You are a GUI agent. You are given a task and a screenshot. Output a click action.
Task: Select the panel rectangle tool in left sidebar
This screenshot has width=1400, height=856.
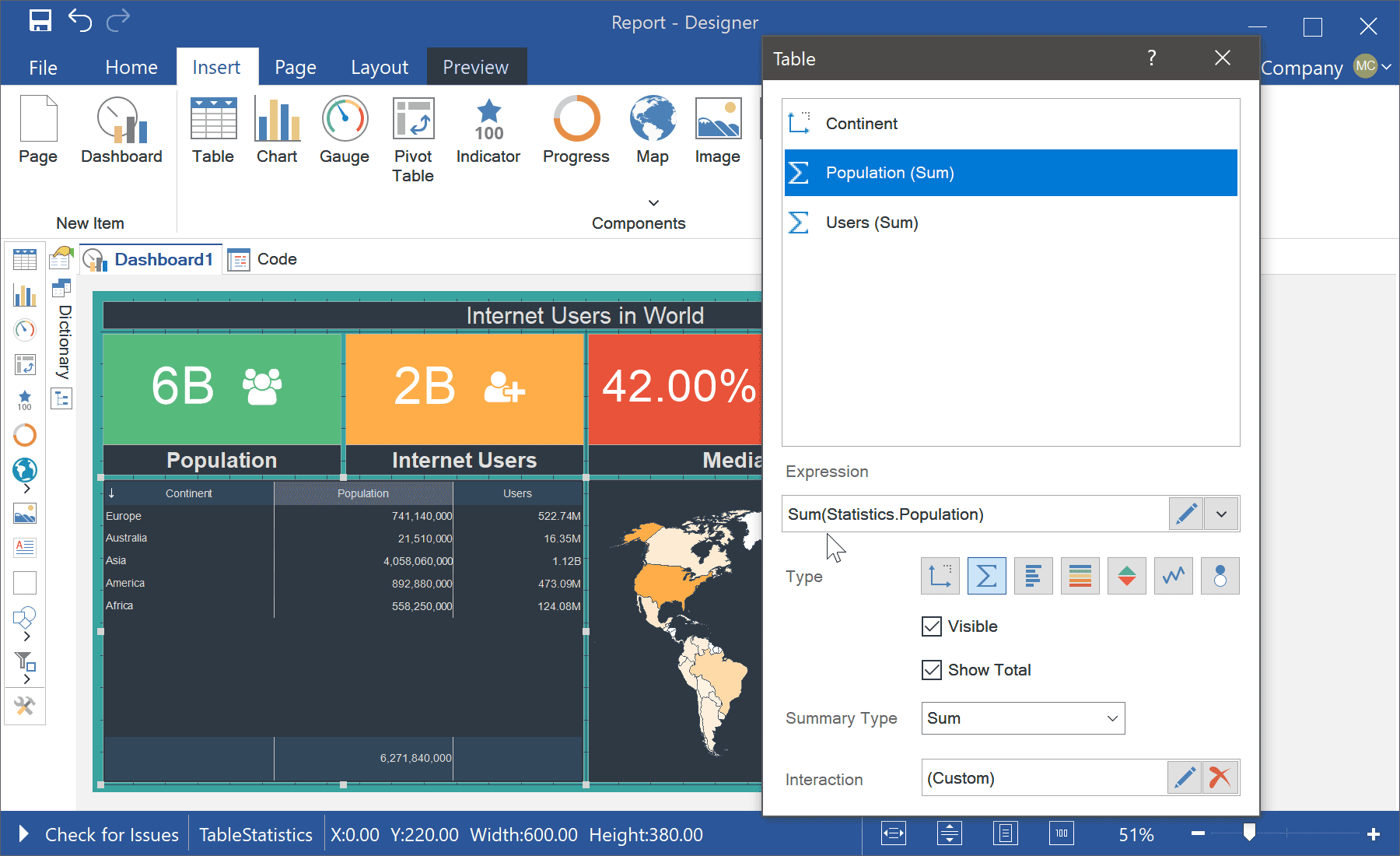click(x=25, y=583)
